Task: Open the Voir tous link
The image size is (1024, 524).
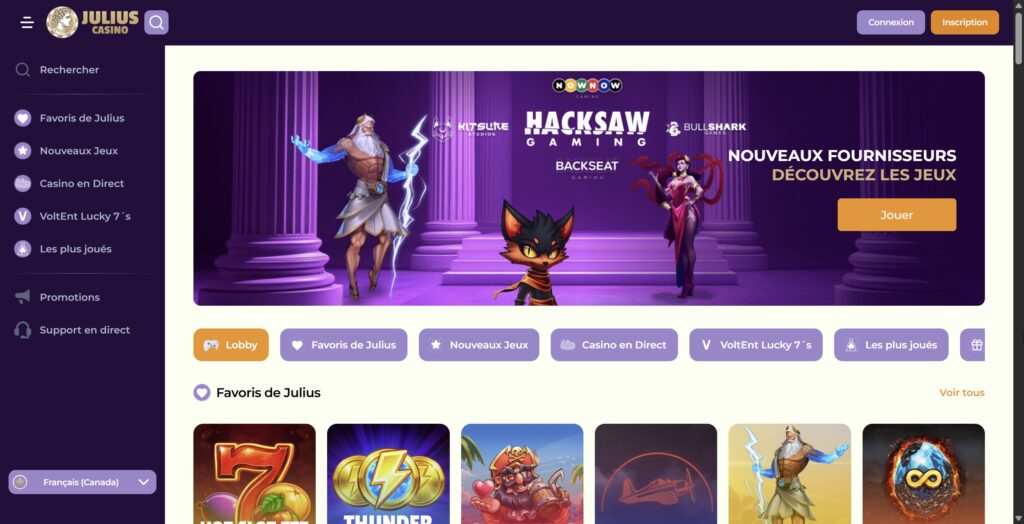Action: pos(962,393)
